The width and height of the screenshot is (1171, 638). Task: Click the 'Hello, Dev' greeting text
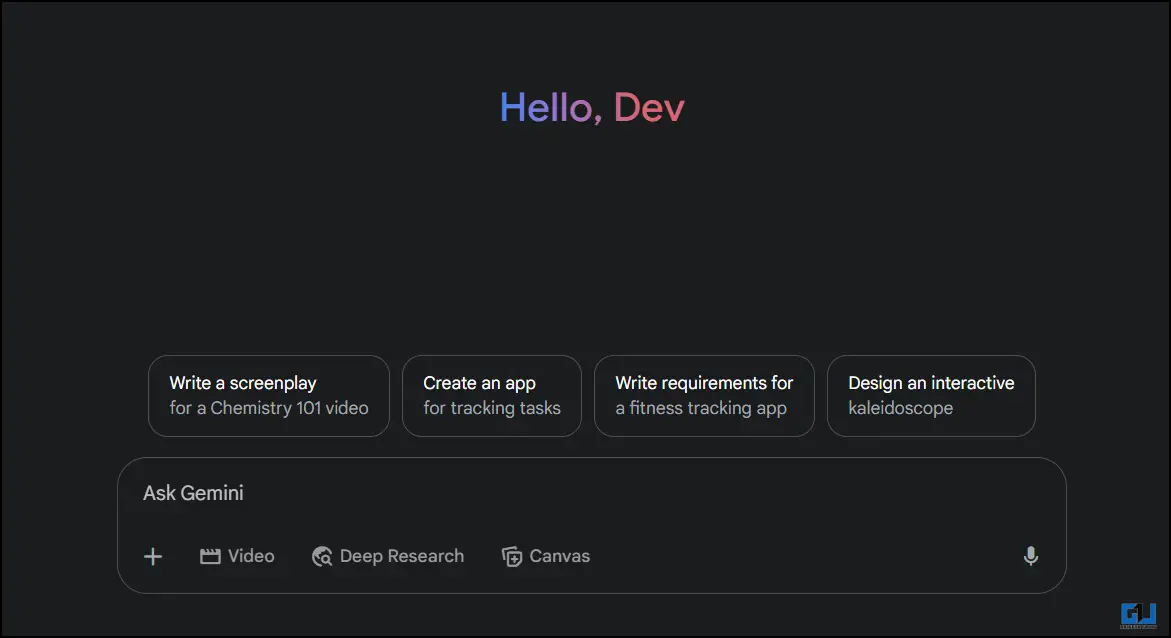pyautogui.click(x=591, y=108)
